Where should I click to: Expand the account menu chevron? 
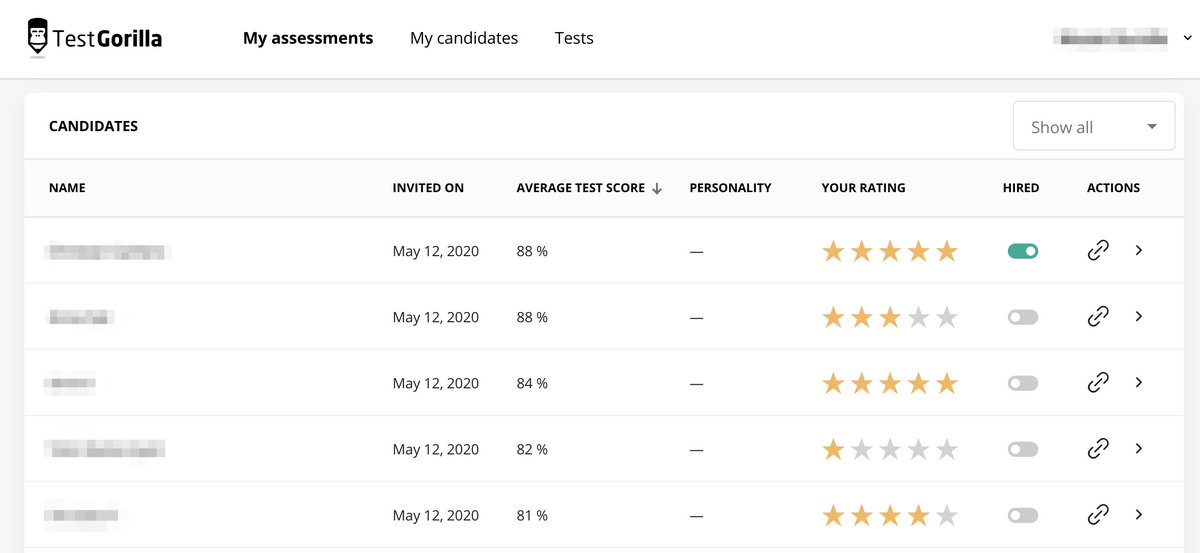[1187, 38]
